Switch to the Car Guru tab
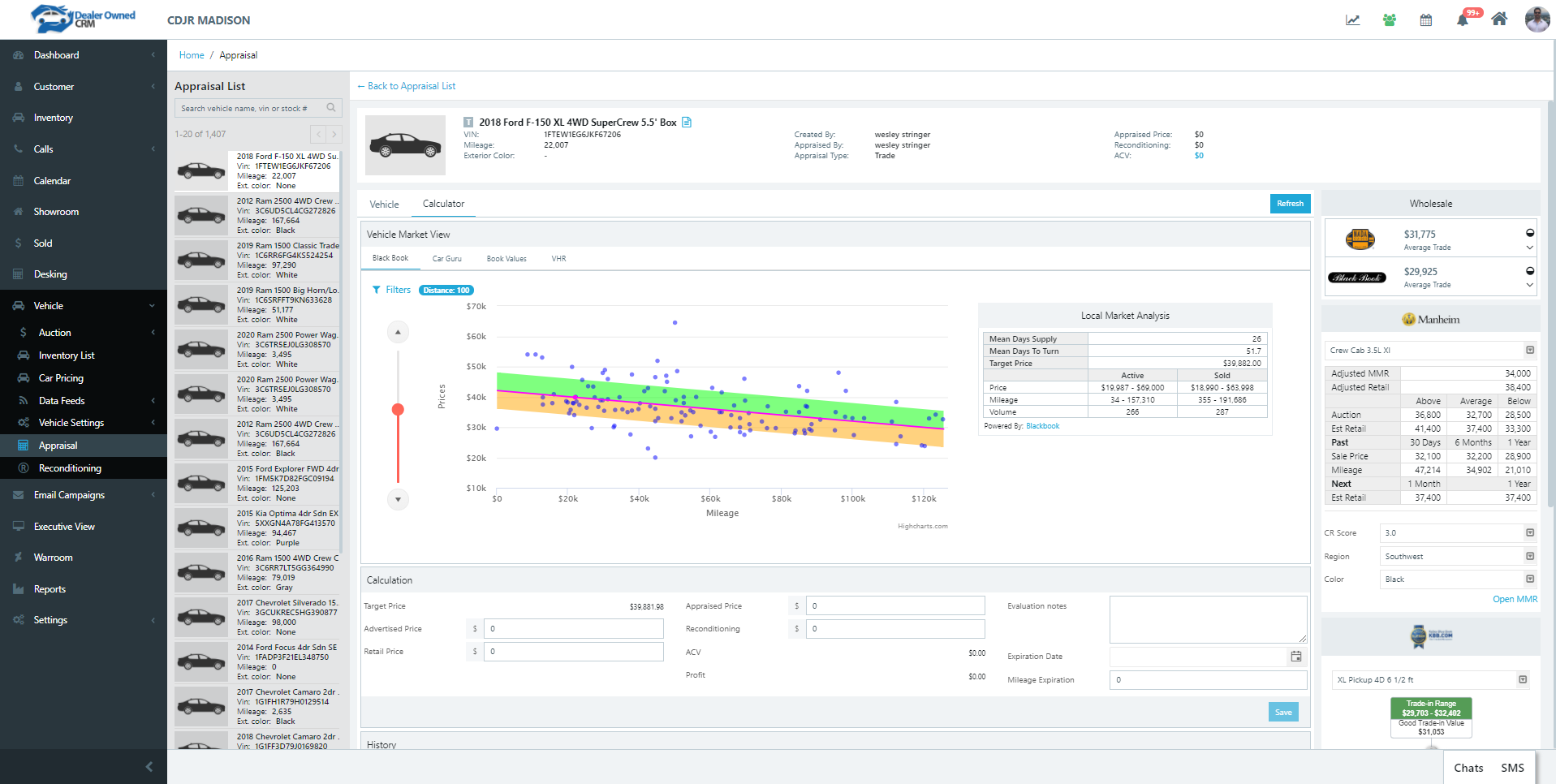 tap(446, 259)
